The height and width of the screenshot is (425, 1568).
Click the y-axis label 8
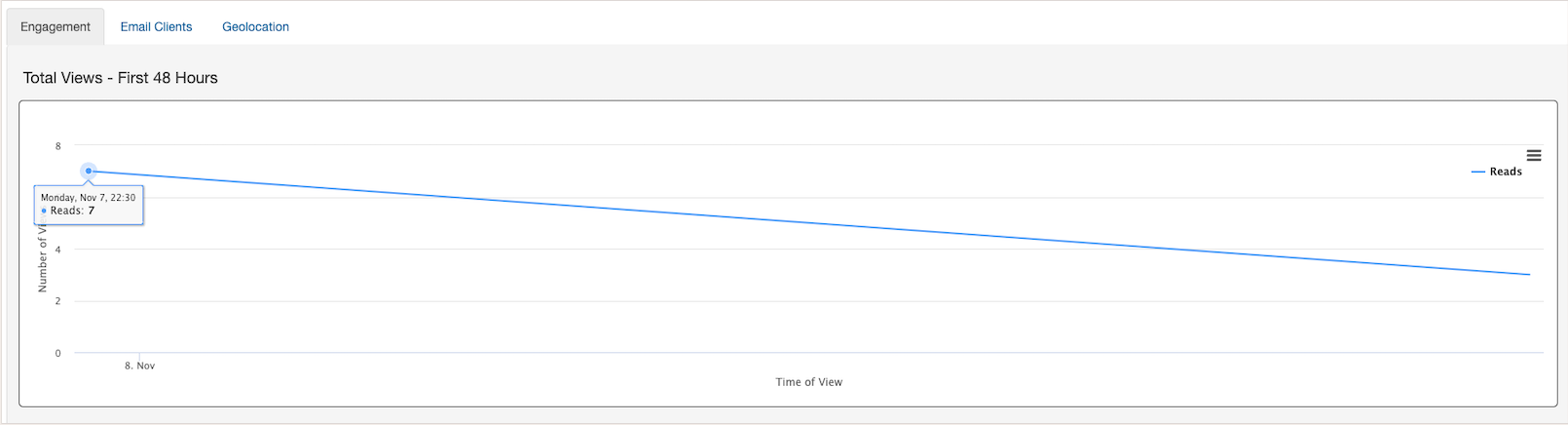tap(57, 146)
